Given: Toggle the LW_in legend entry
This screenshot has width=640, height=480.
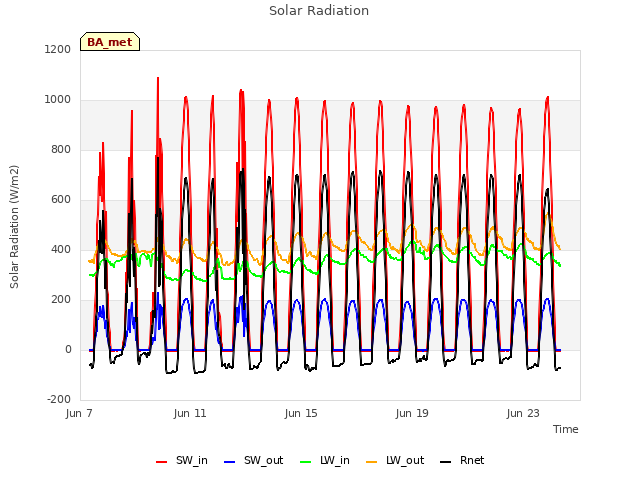Looking at the screenshot, I should tap(325, 460).
